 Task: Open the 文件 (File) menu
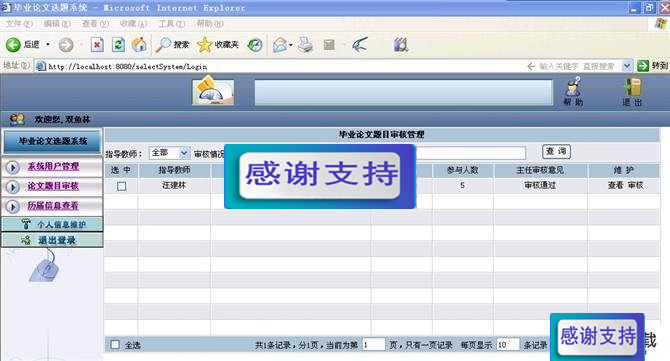pyautogui.click(x=19, y=23)
